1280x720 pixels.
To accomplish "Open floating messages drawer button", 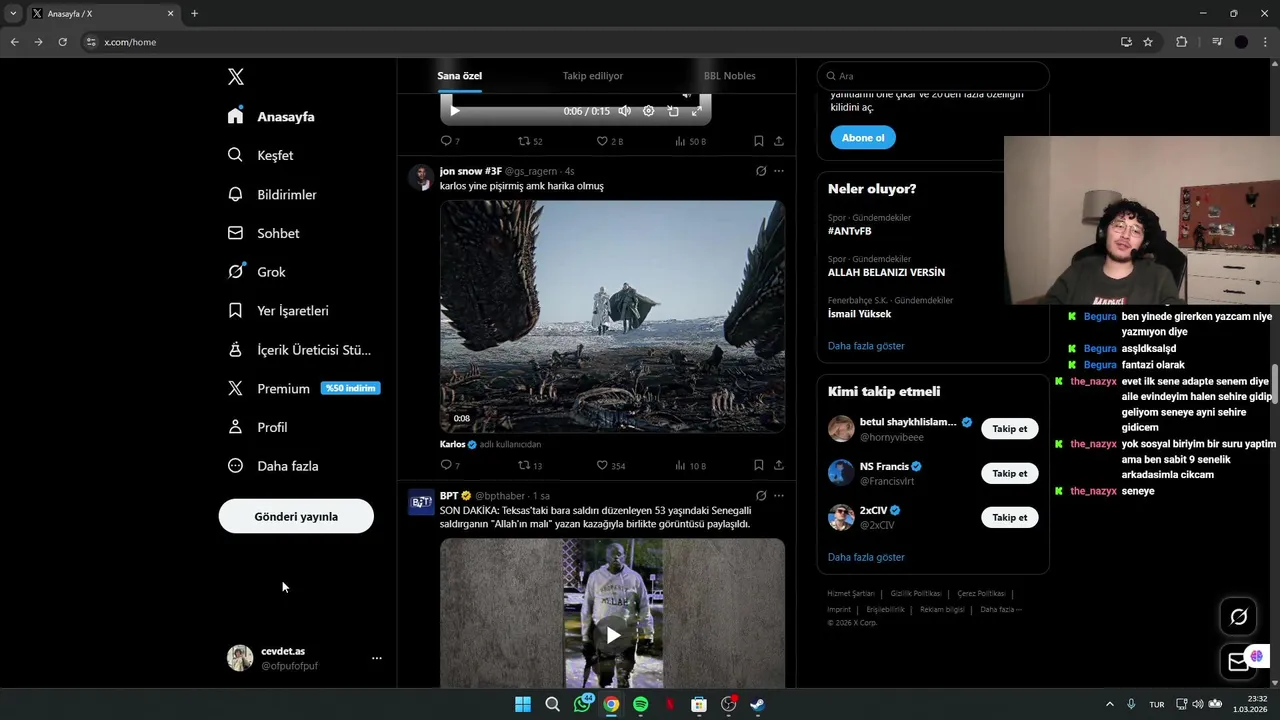I will (x=1238, y=661).
